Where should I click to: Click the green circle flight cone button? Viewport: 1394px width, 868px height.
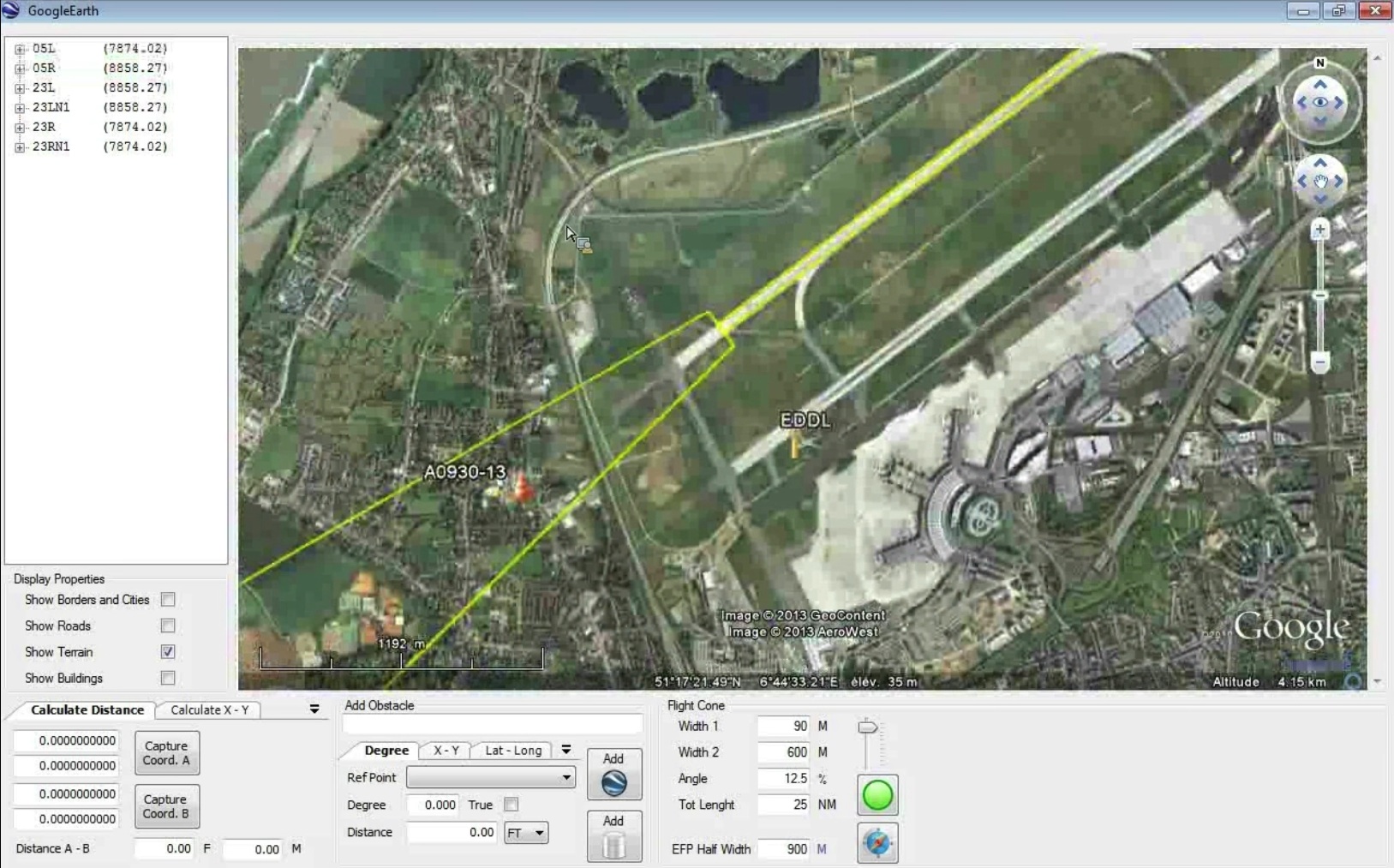pos(877,795)
